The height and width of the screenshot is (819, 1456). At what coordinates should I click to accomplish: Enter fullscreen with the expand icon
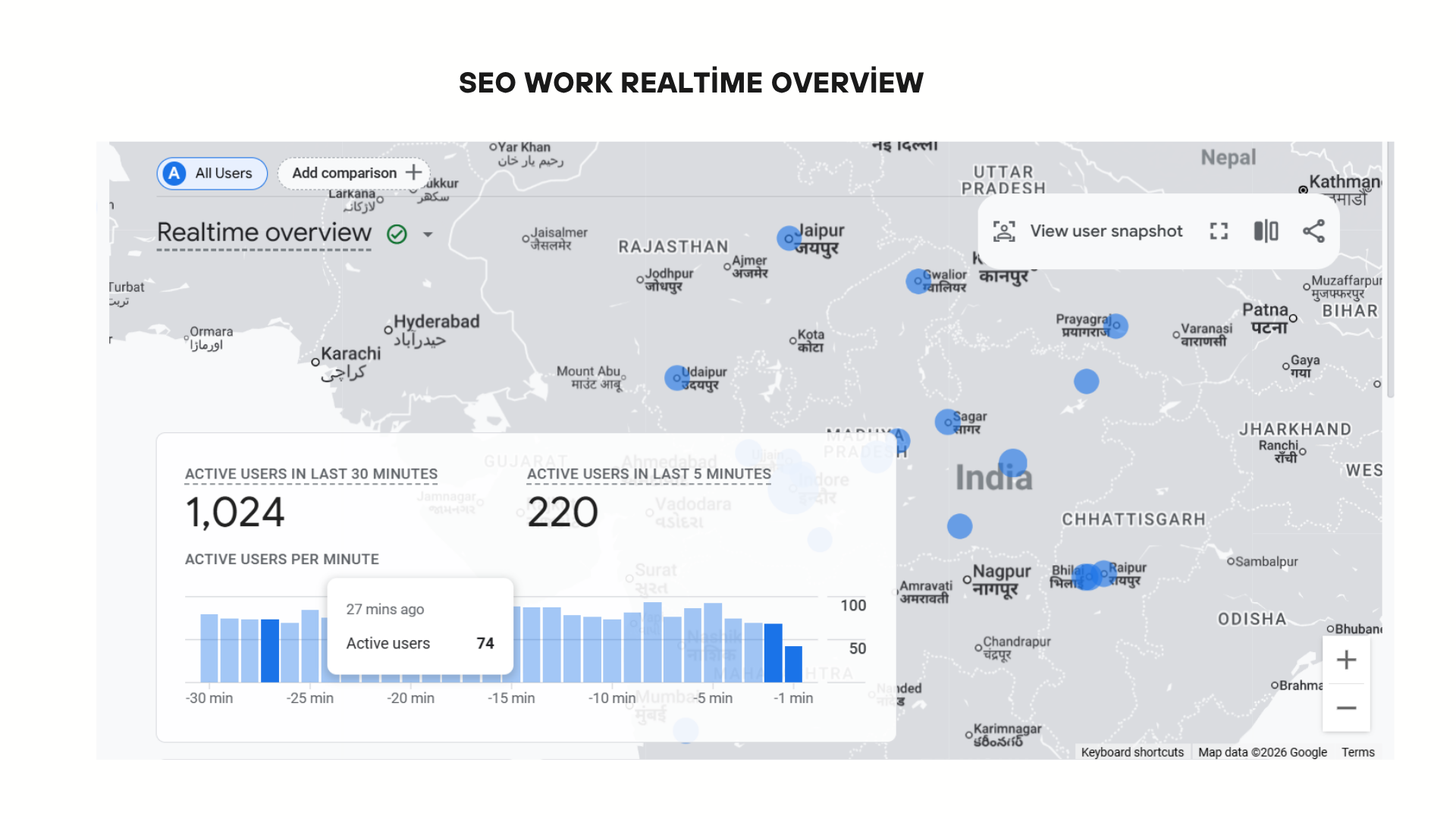click(x=1219, y=231)
